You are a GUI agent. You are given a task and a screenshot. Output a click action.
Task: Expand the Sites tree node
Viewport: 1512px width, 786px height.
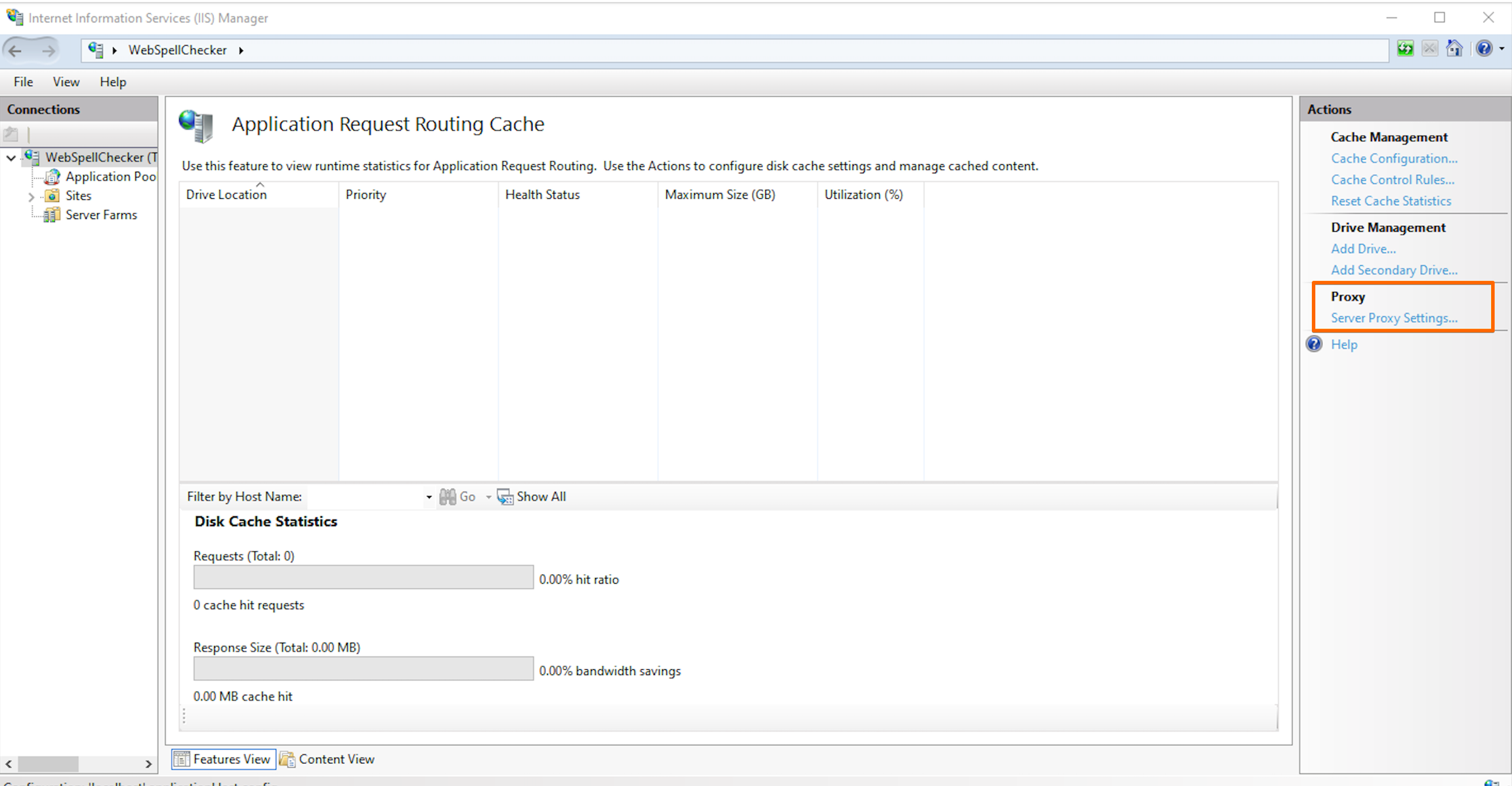31,196
